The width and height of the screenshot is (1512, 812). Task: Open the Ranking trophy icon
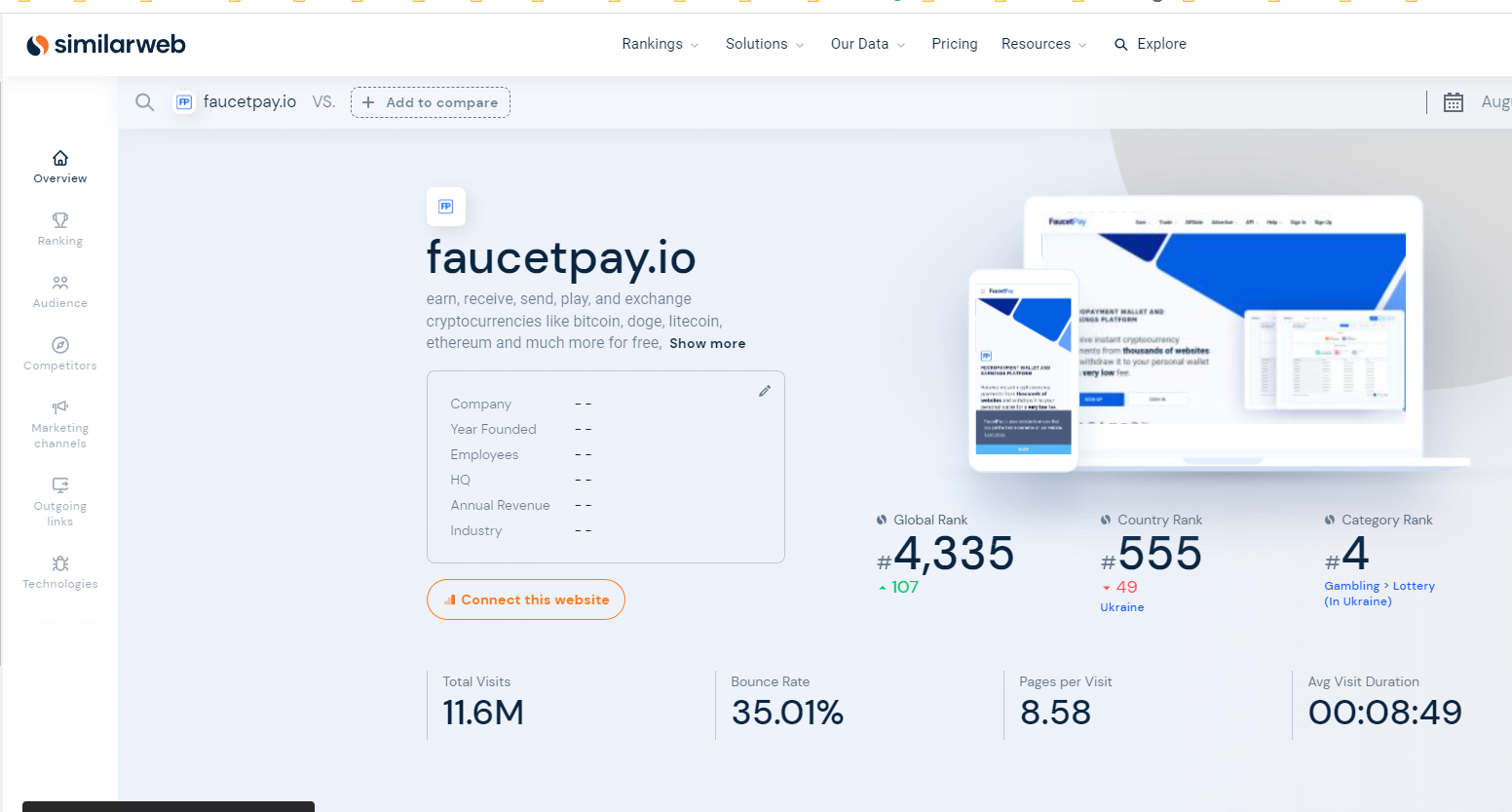coord(60,220)
